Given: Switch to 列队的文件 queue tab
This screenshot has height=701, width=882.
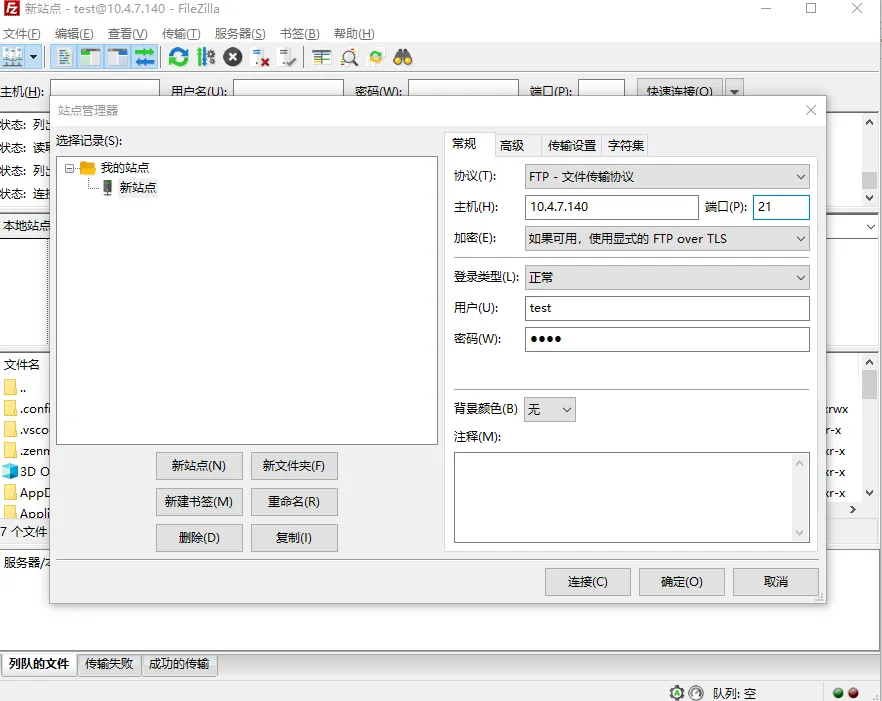Looking at the screenshot, I should point(39,664).
